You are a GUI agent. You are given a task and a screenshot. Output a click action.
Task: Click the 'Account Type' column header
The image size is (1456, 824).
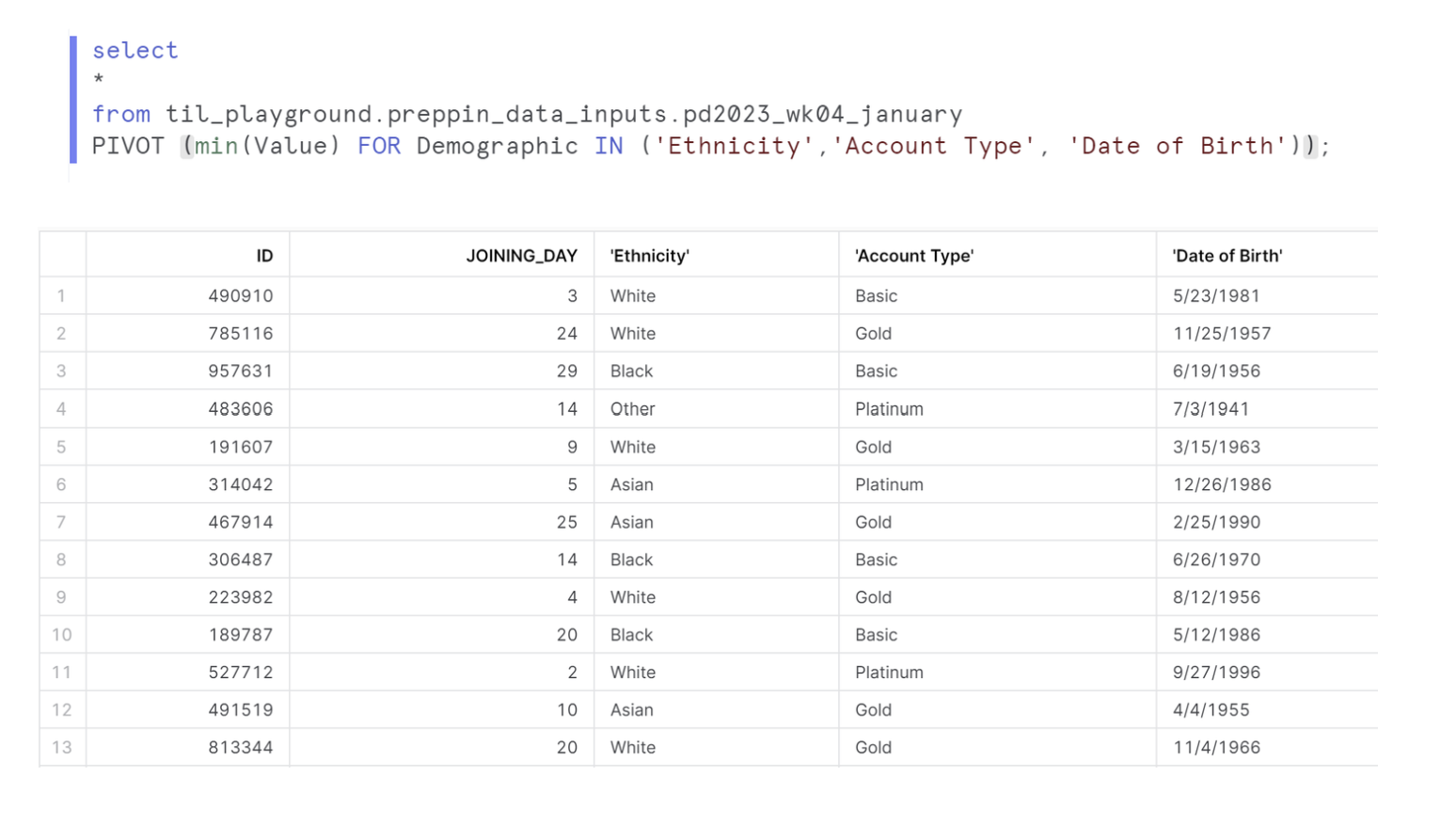pyautogui.click(x=913, y=256)
